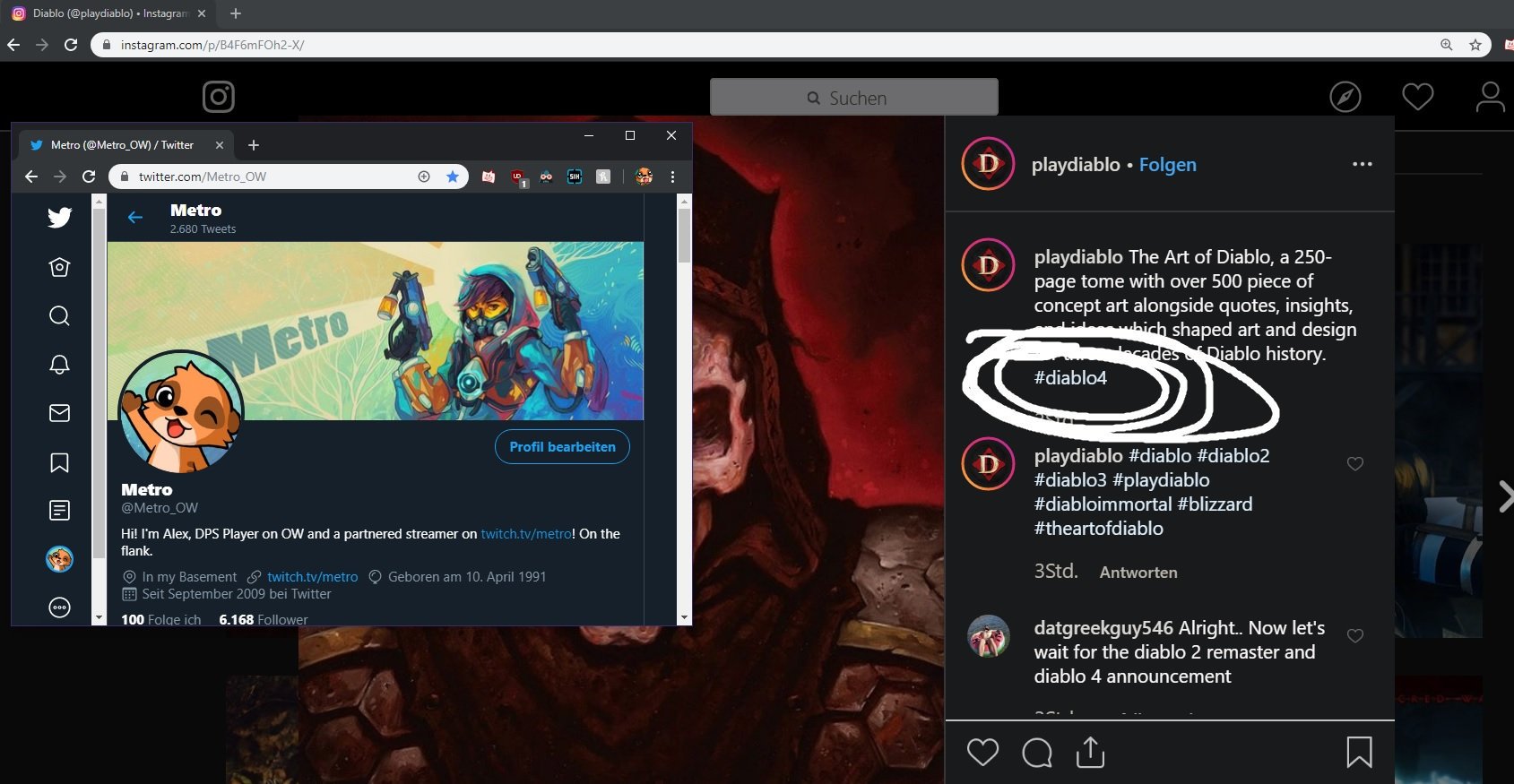Open uBlock Origin extension icon
1514x784 pixels.
pyautogui.click(x=518, y=177)
